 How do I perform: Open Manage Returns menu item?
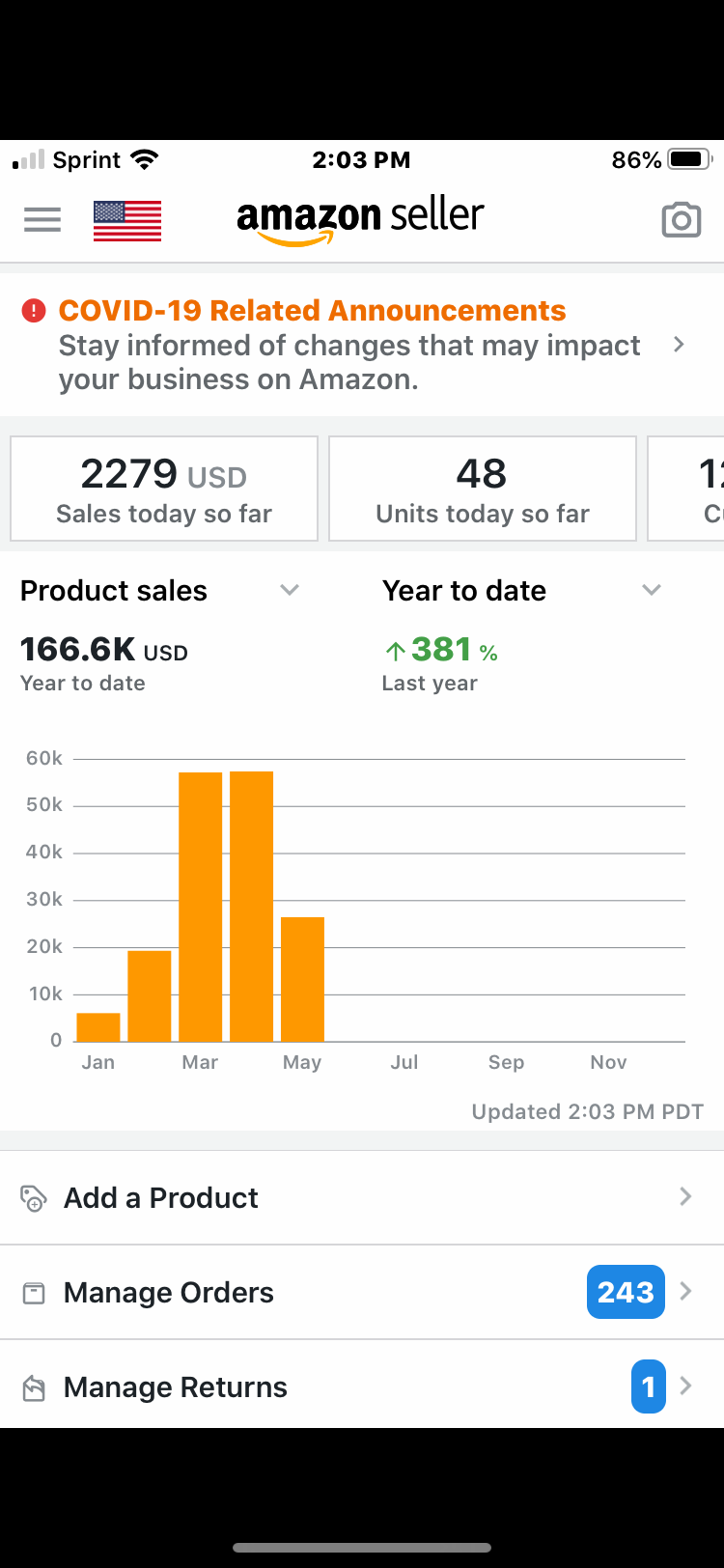[176, 1387]
